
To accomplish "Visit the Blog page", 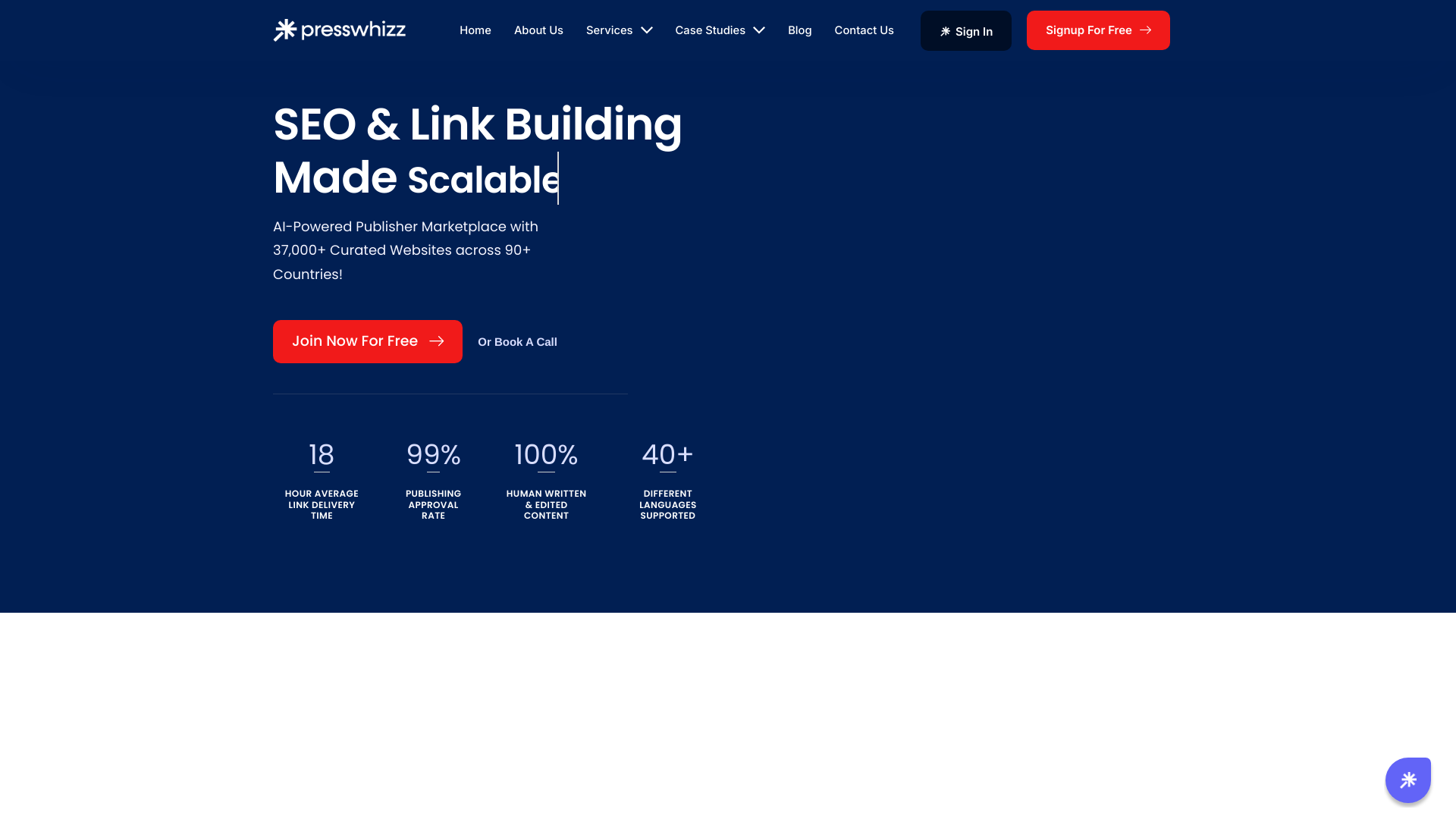I will click(800, 30).
